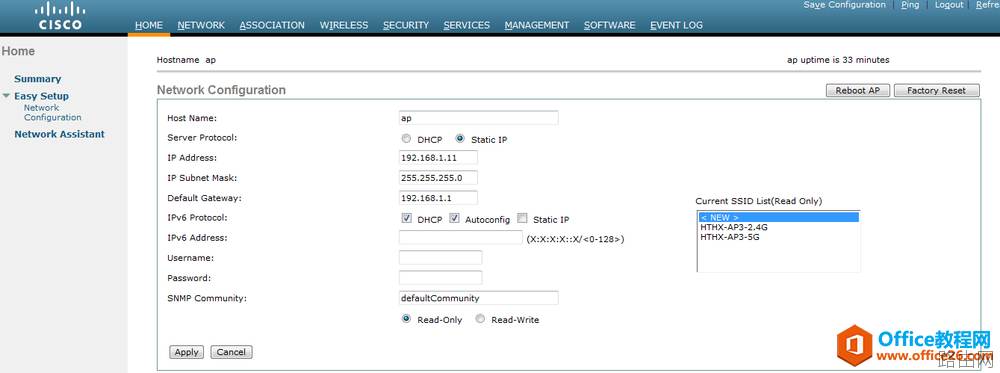Click the Cancel button
1000x373 pixels.
click(x=231, y=352)
